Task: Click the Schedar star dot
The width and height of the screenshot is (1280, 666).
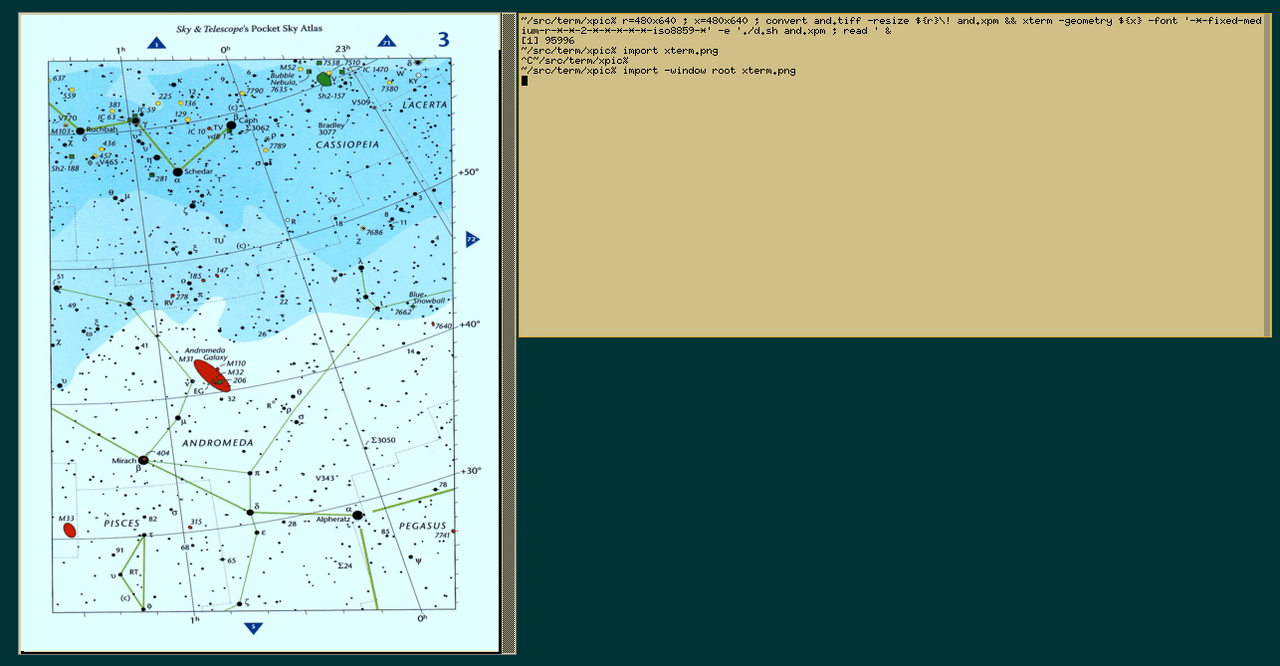Action: (x=177, y=172)
